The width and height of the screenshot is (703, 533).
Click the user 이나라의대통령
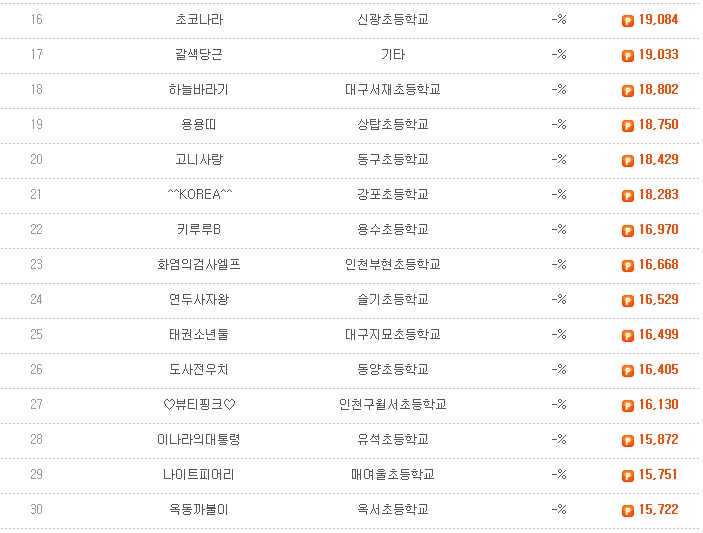pos(199,439)
